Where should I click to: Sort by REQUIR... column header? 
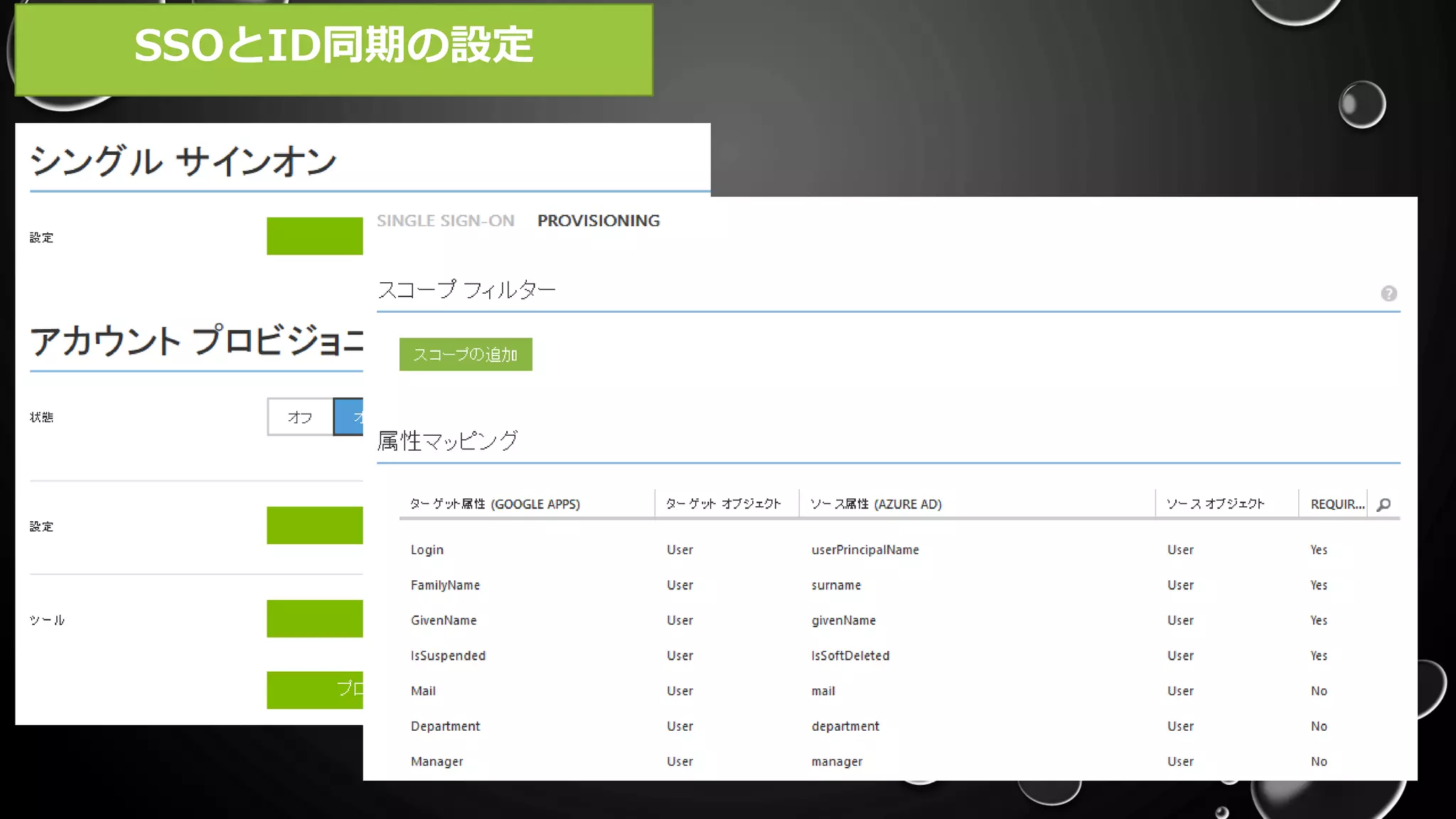pyautogui.click(x=1337, y=504)
